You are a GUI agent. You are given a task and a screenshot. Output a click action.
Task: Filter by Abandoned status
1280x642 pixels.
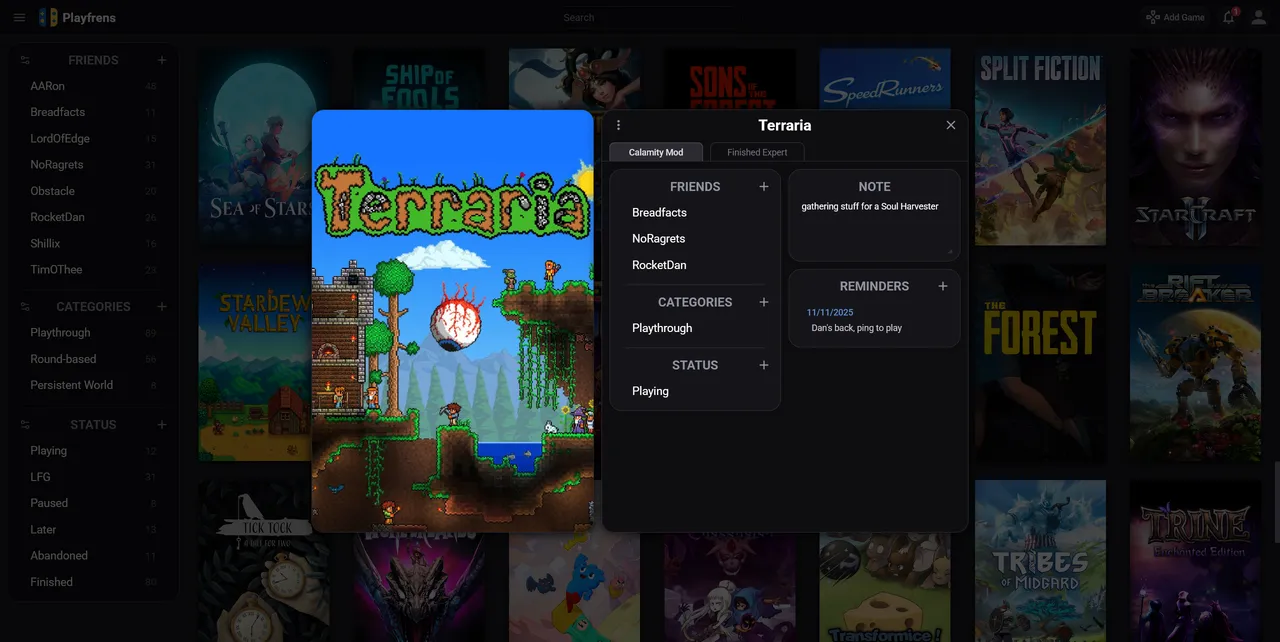coord(93,556)
